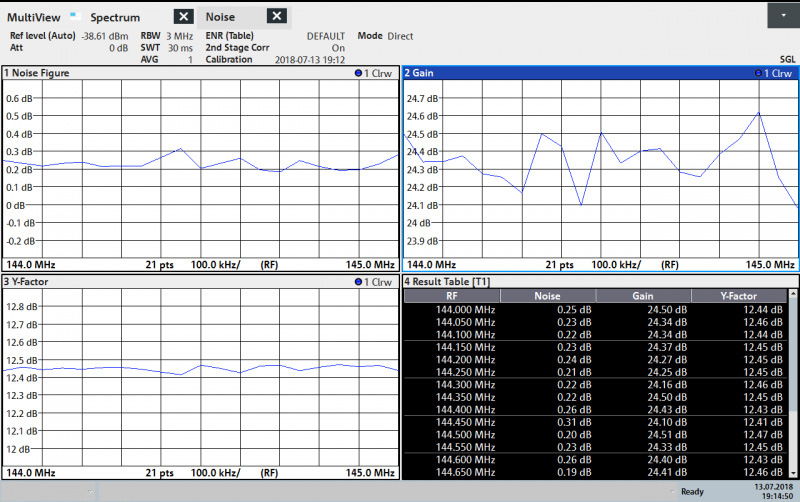Select the 1 Noise Figure window title
This screenshot has width=800, height=502.
tap(40, 74)
